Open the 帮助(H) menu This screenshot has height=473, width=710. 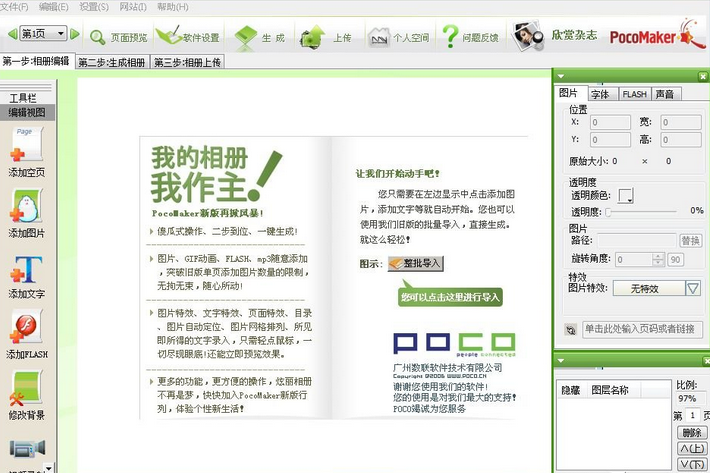[173, 7]
